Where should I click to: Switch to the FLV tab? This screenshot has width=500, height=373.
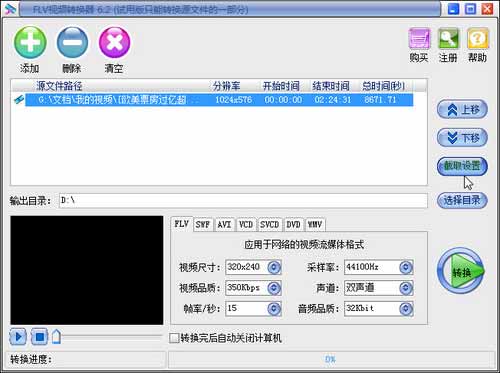[182, 224]
